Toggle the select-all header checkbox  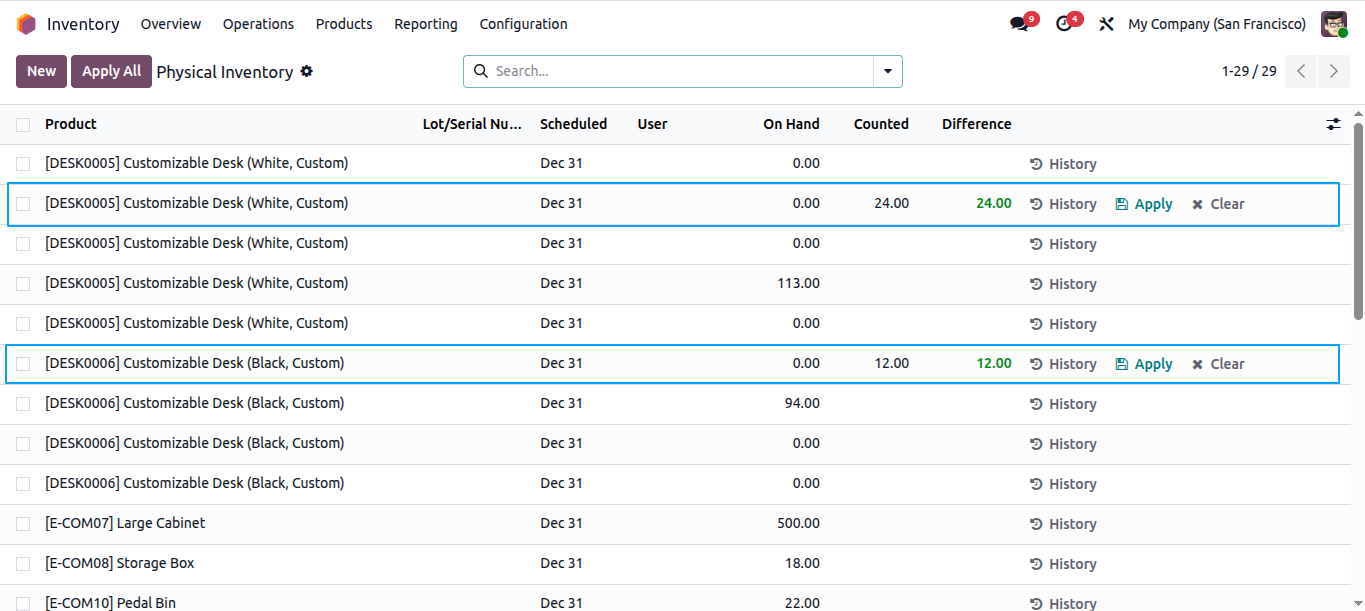tap(23, 125)
